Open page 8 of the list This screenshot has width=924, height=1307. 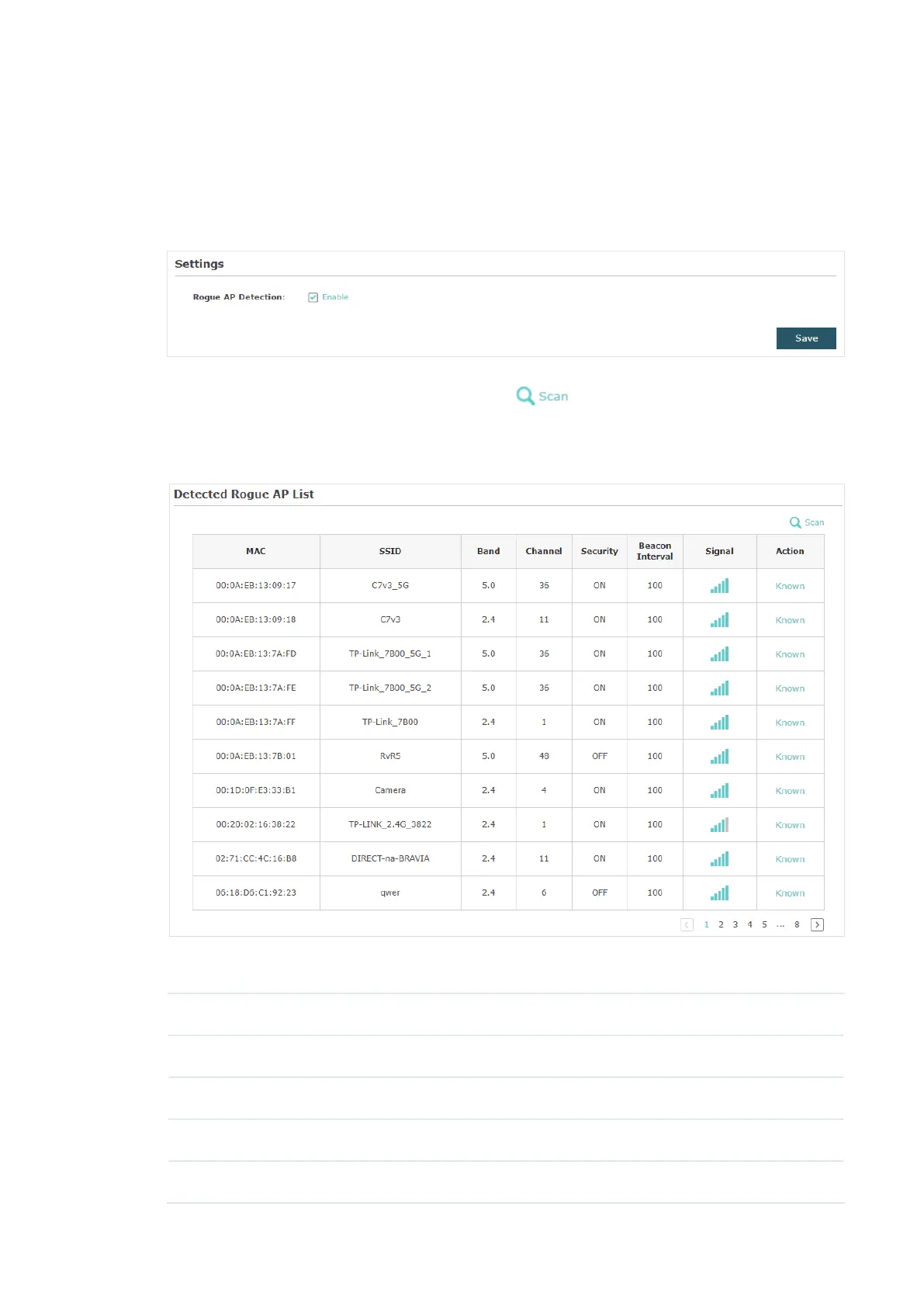click(797, 924)
